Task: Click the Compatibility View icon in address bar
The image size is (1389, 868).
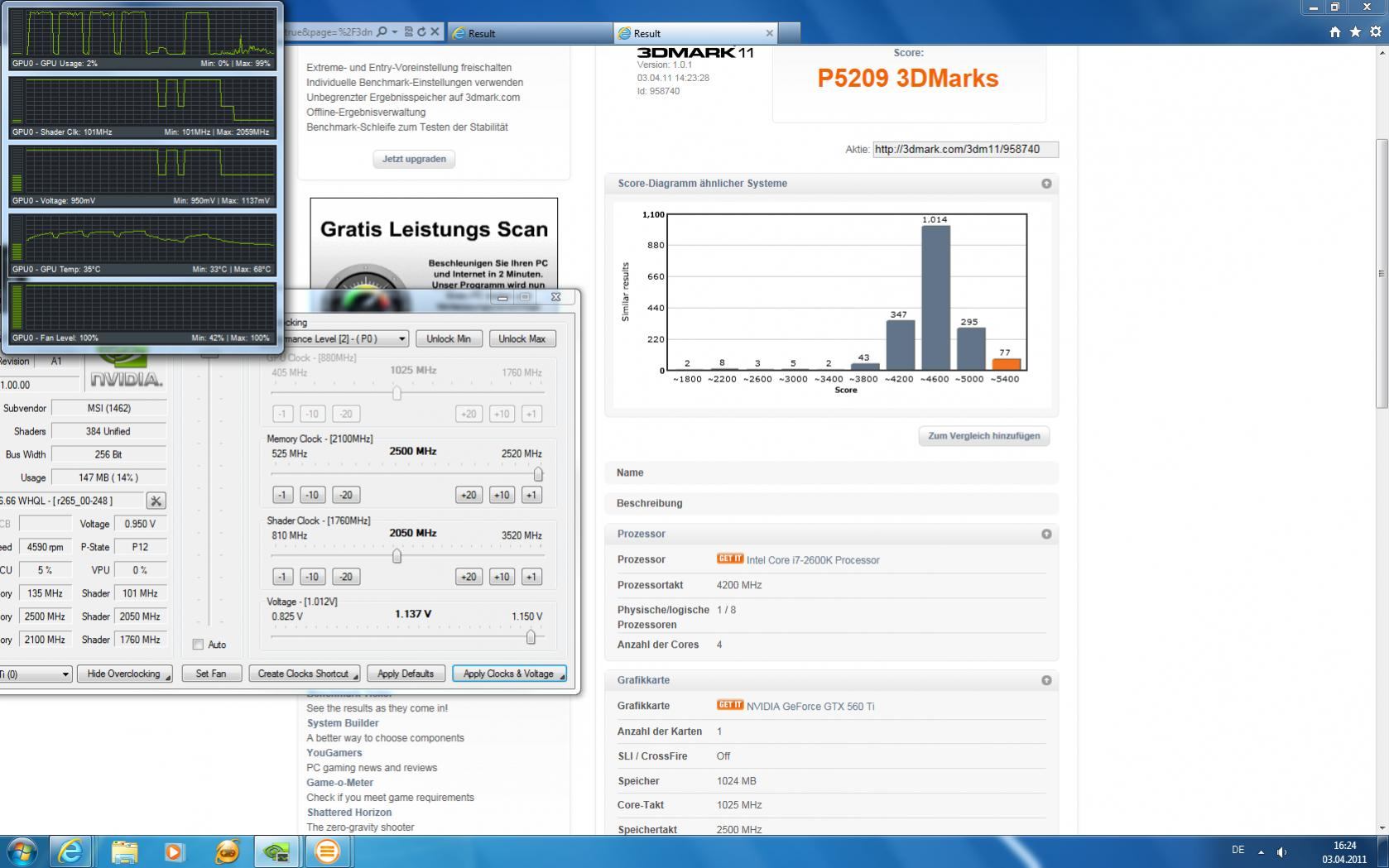Action: click(x=409, y=32)
